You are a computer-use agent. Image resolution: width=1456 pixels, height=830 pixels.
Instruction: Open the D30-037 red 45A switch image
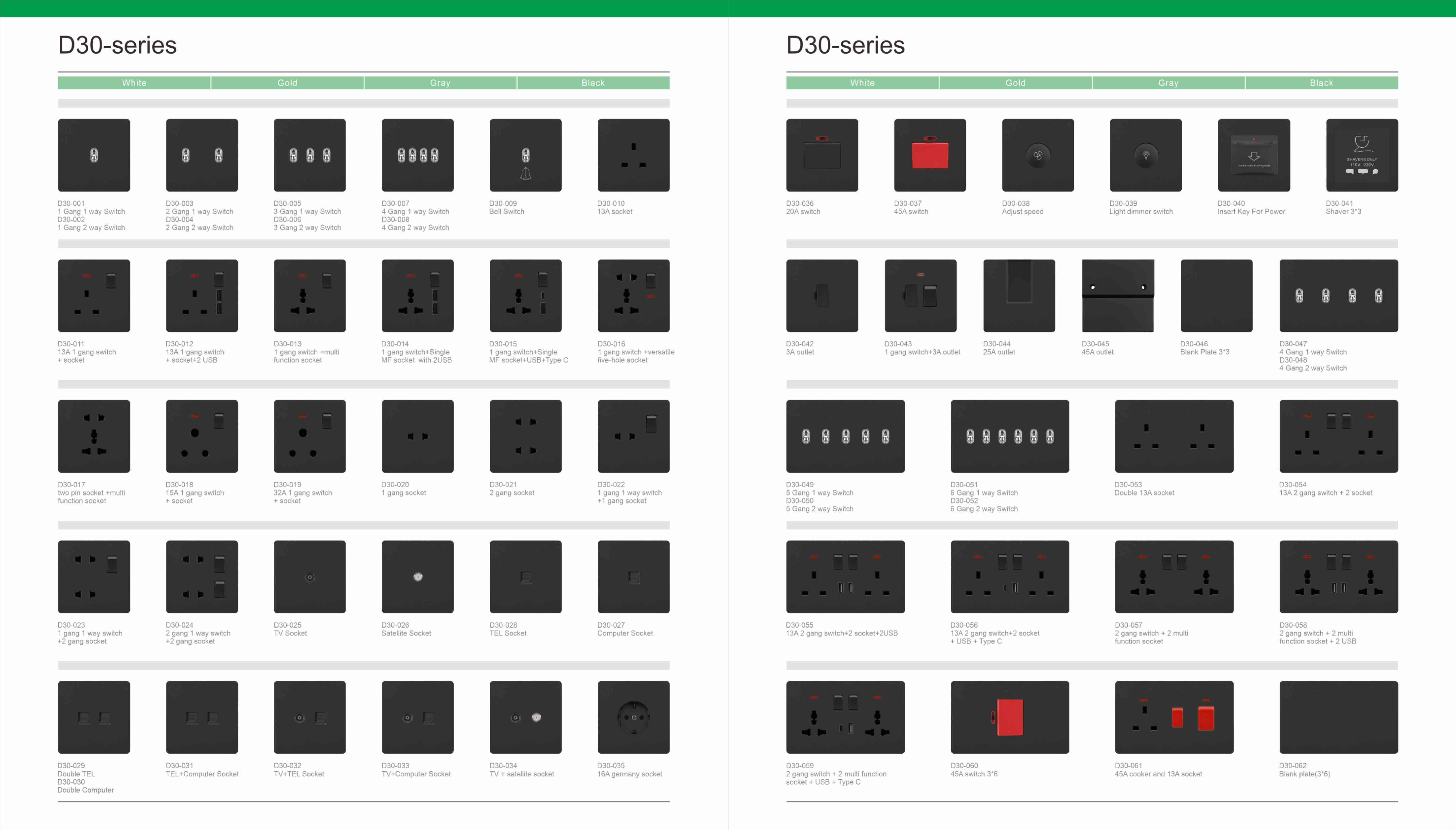pos(930,155)
